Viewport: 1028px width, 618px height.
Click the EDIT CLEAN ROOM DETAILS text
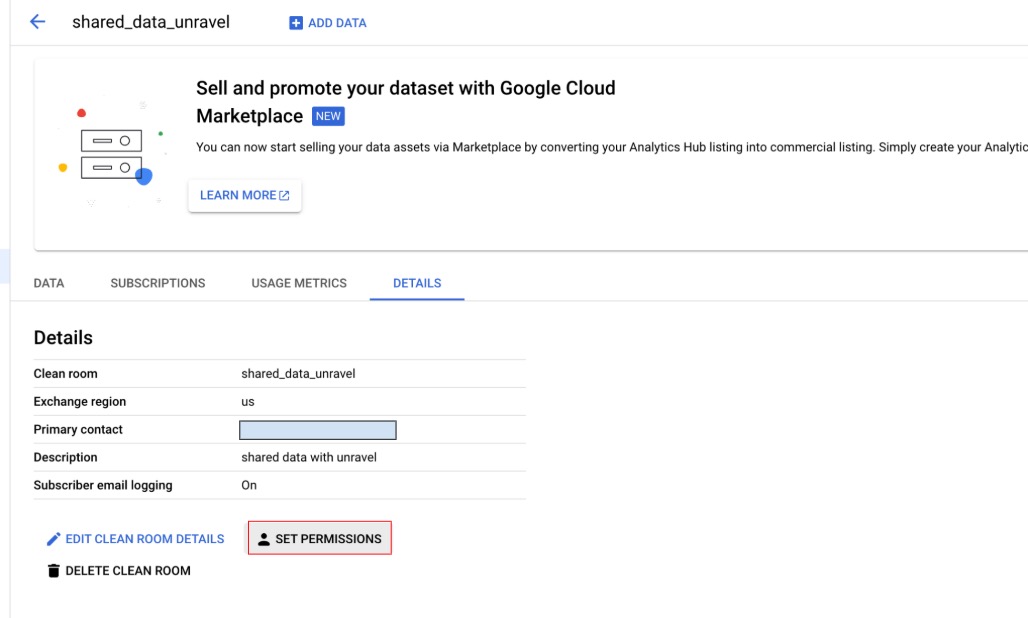pyautogui.click(x=145, y=539)
